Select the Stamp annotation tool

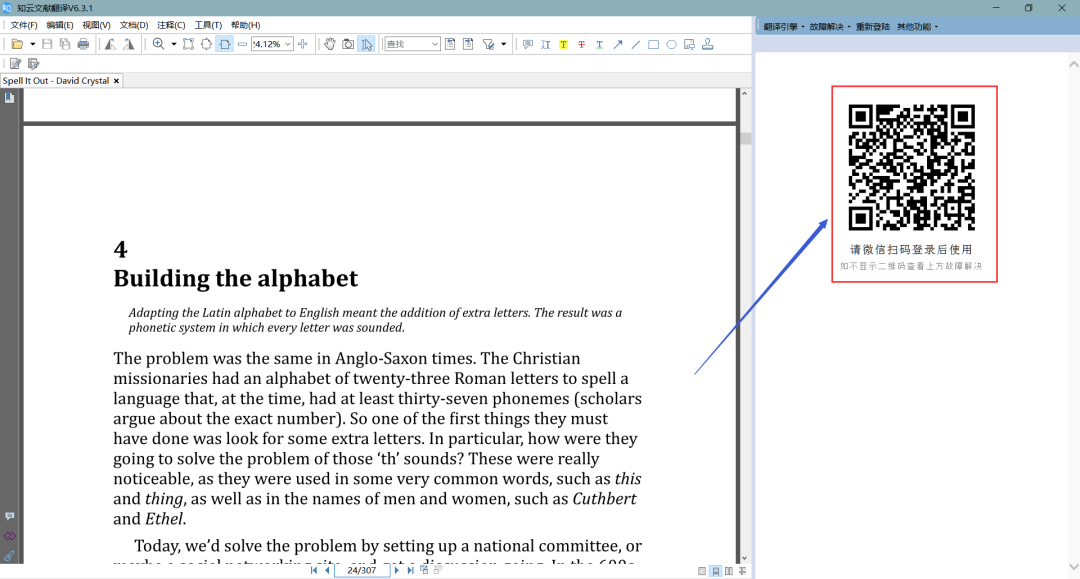(708, 44)
